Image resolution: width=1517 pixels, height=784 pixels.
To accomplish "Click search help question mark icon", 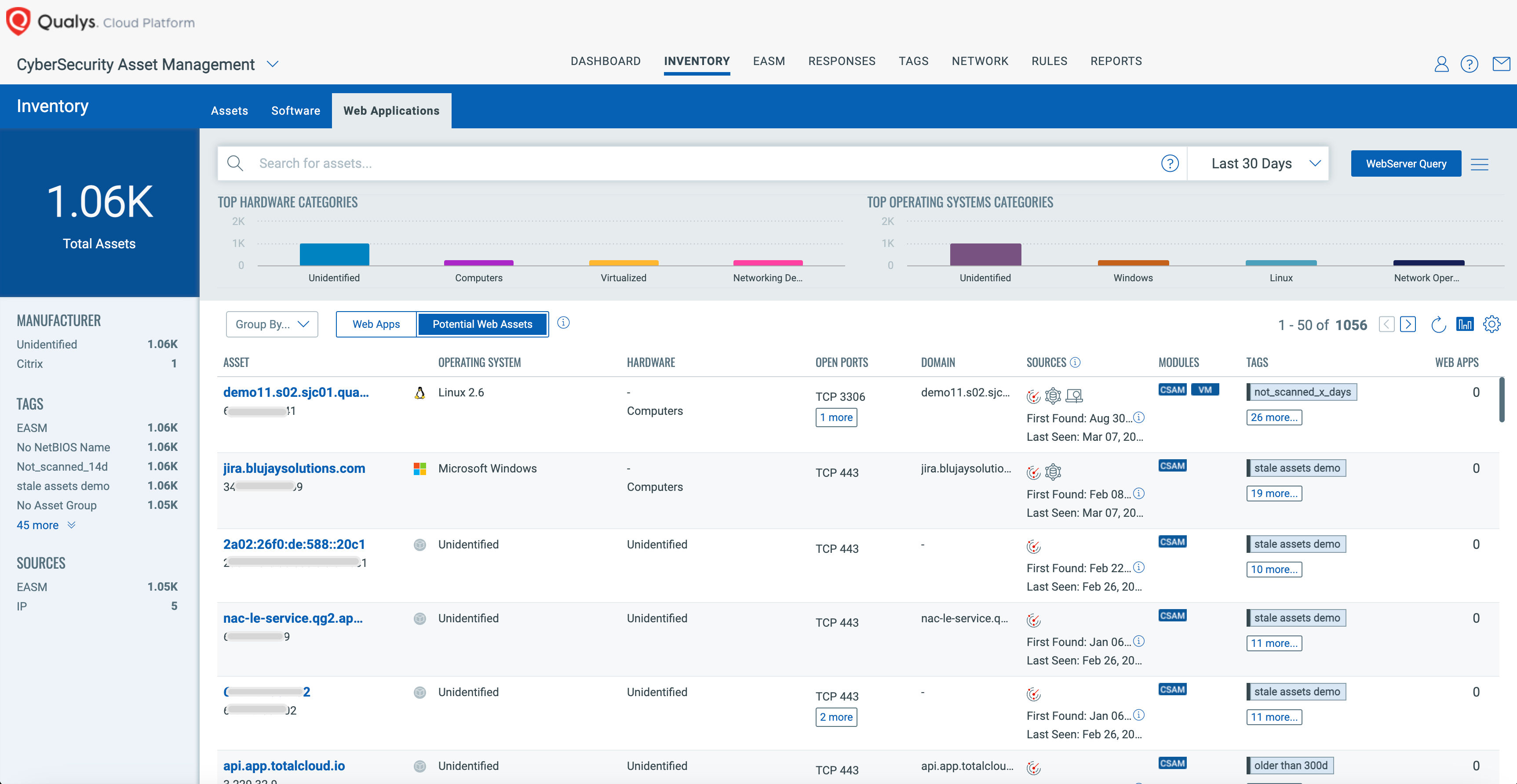I will (1170, 163).
